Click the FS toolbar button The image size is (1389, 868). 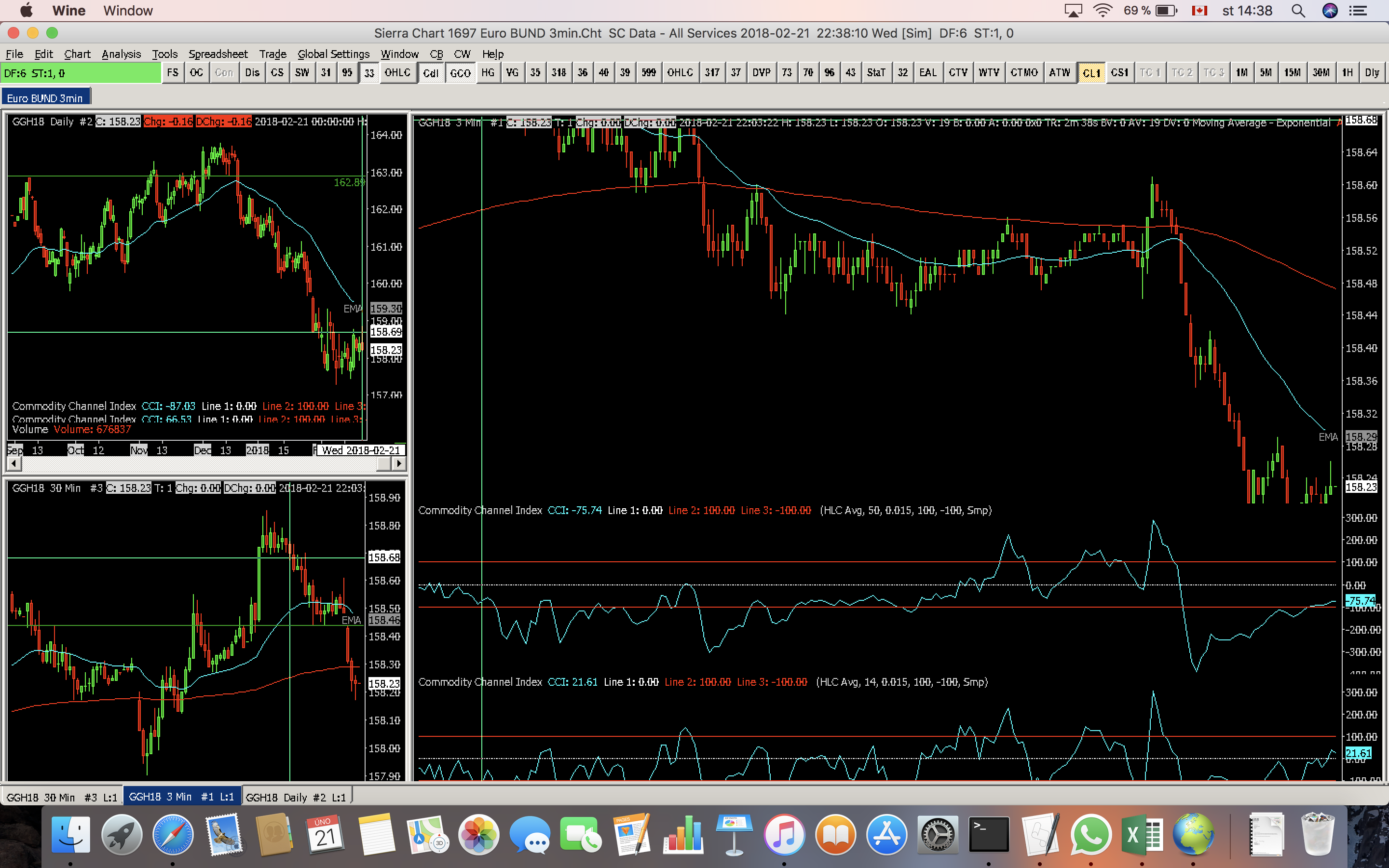(x=173, y=73)
